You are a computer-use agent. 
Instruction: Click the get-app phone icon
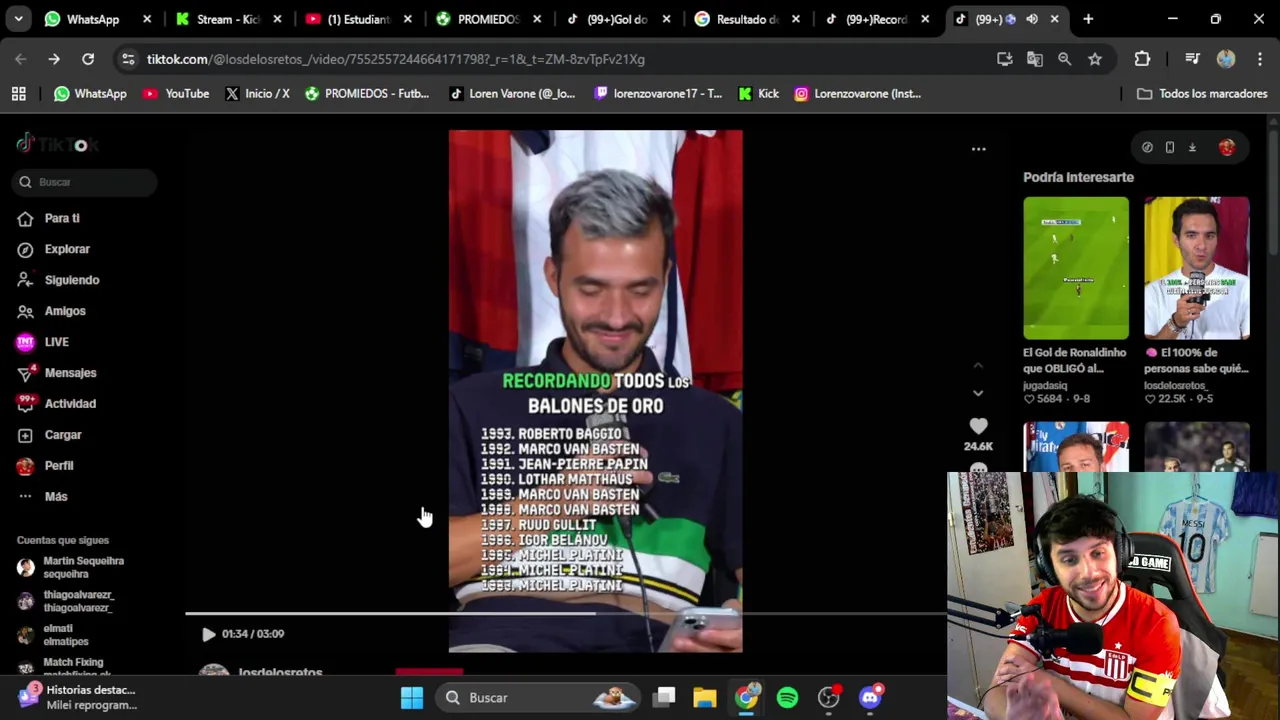1169,148
